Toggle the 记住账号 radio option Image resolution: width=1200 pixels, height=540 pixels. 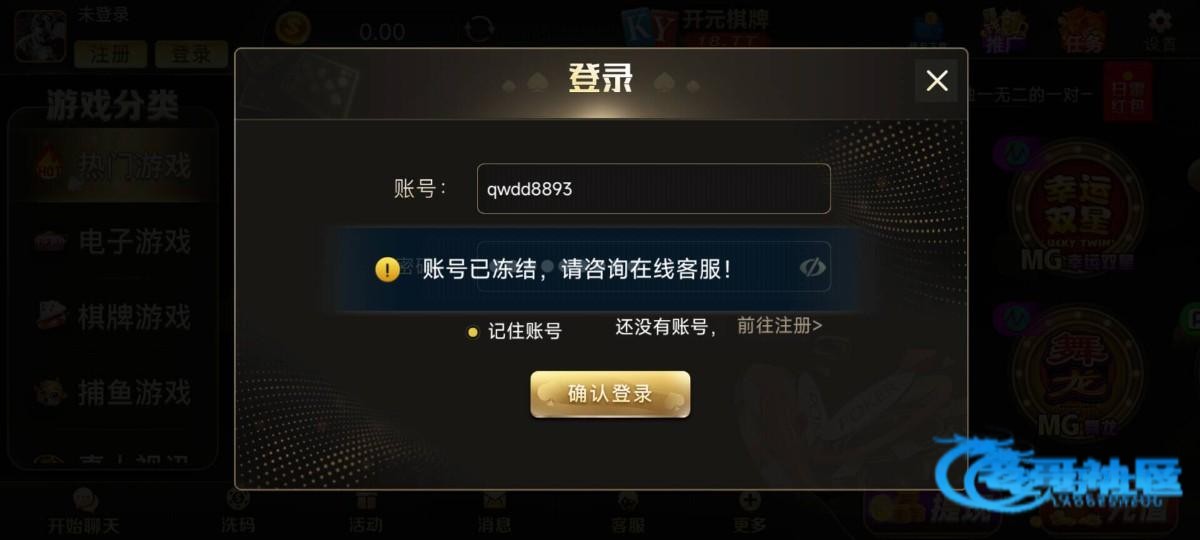tap(473, 332)
